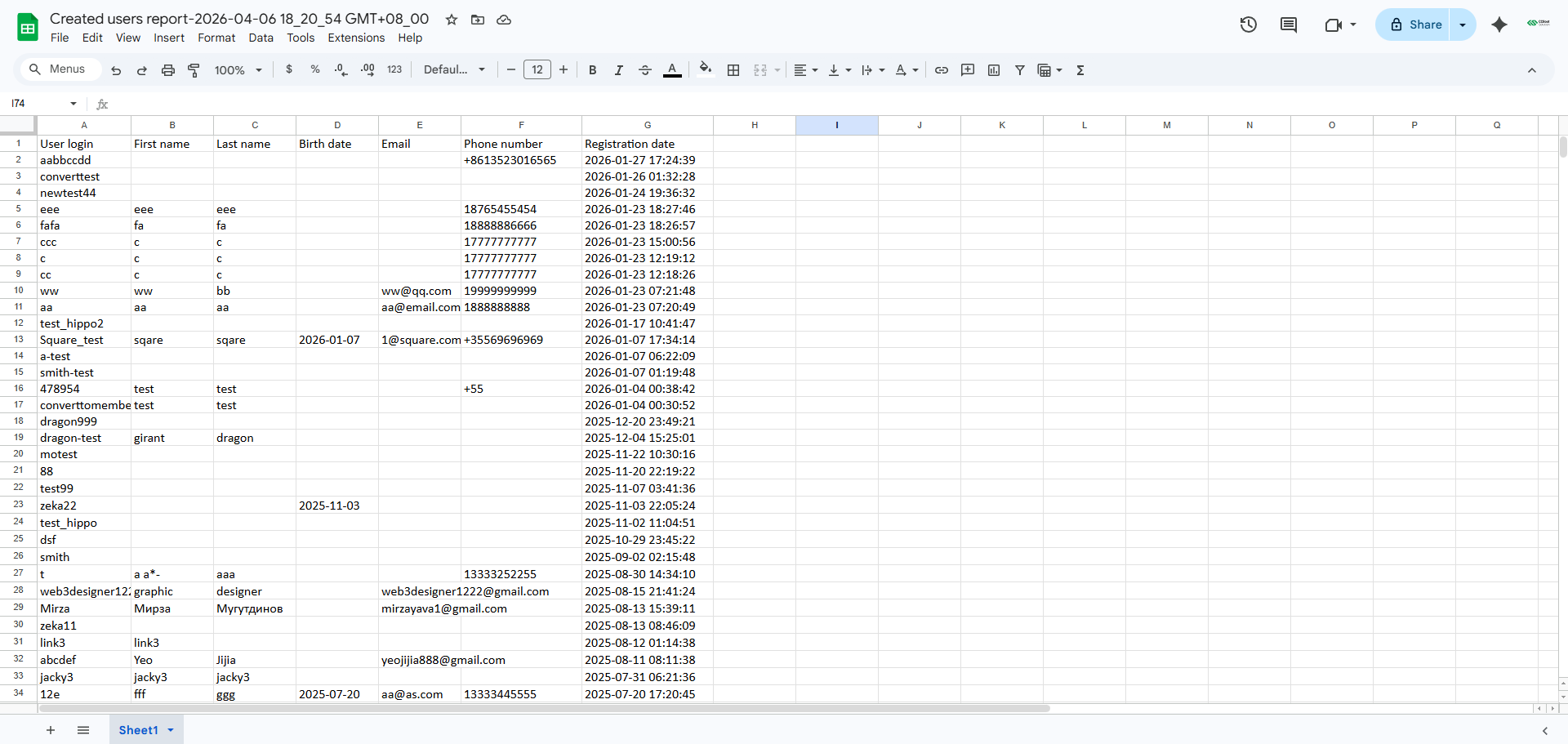This screenshot has width=1568, height=744.
Task: Add a new sheet with plus button
Action: pos(51,730)
